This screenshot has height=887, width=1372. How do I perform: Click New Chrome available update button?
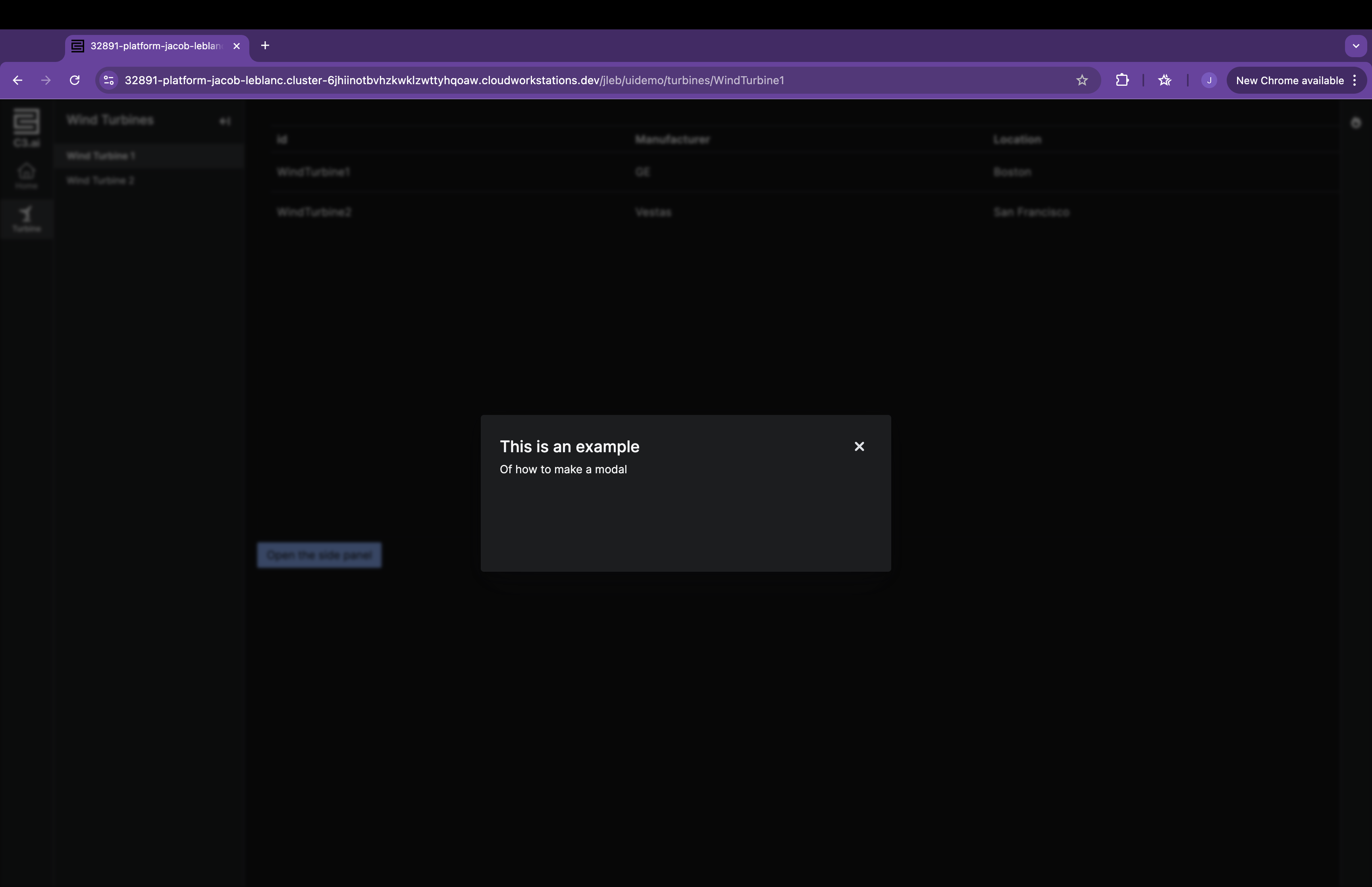pyautogui.click(x=1289, y=80)
